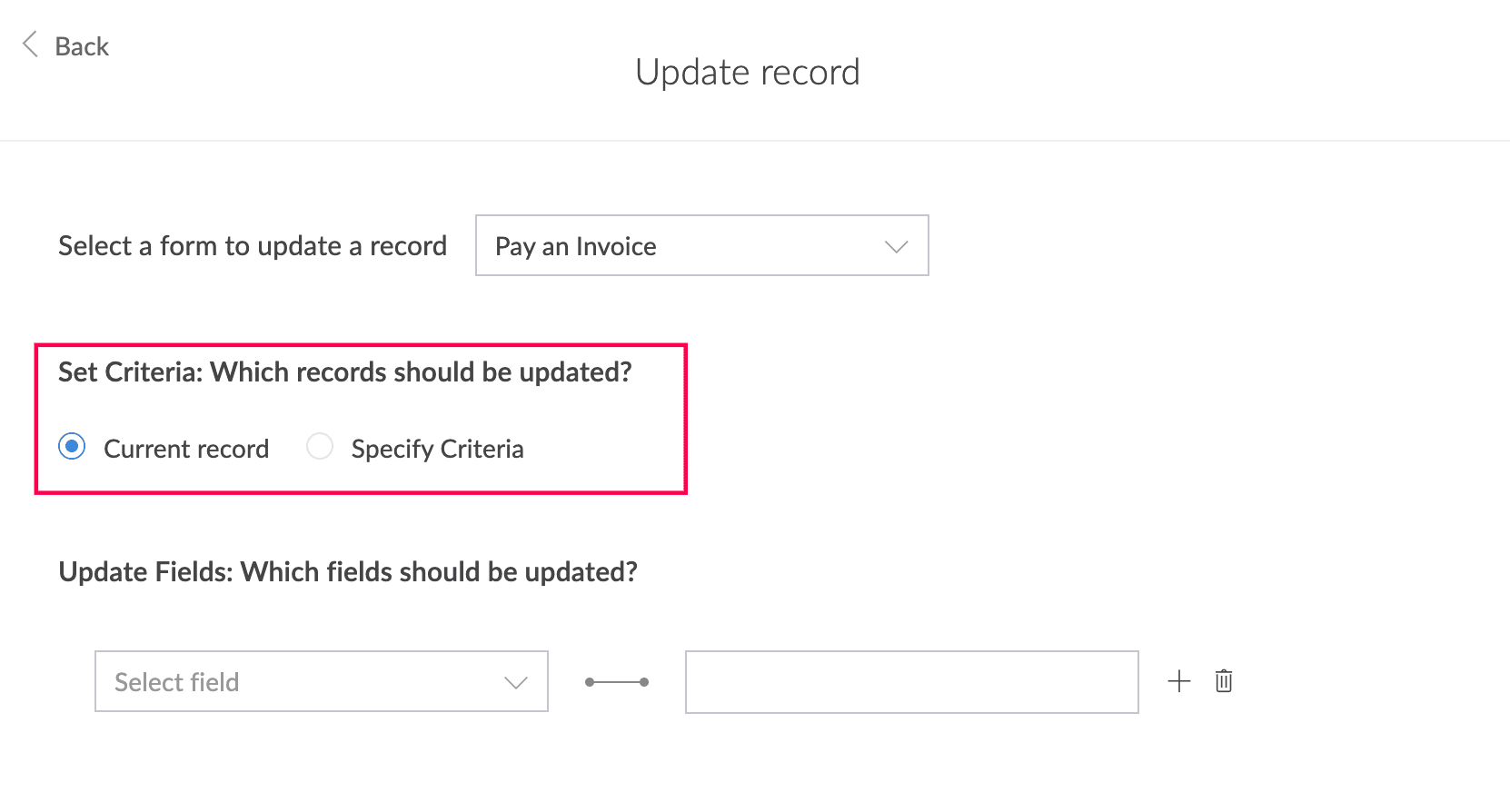Click the connector line icon between fields
This screenshot has height=812, width=1510.
pos(617,682)
